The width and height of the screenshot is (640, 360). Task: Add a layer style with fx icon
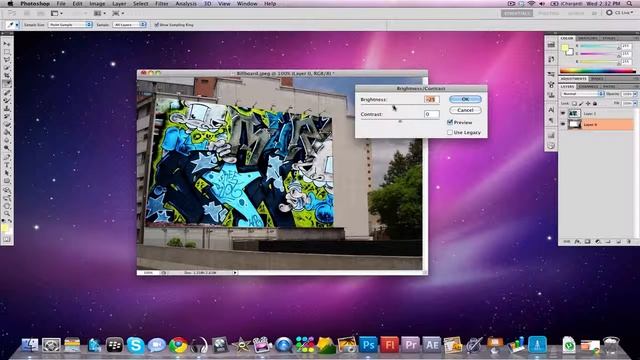click(x=577, y=242)
